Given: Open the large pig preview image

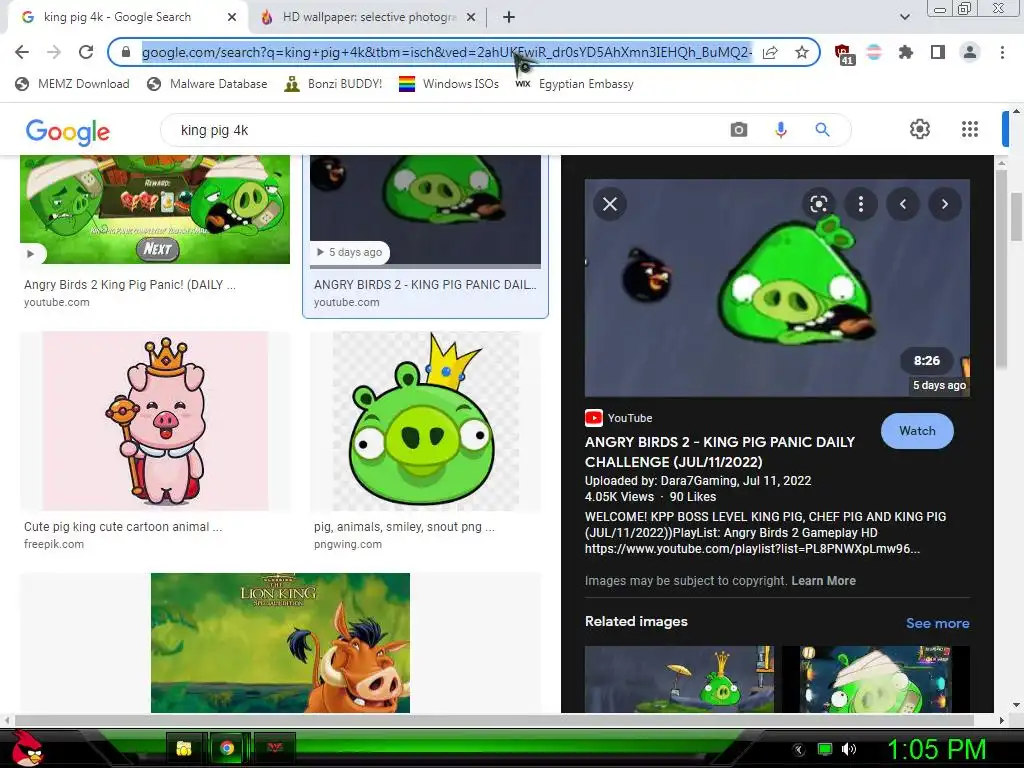Looking at the screenshot, I should click(777, 288).
